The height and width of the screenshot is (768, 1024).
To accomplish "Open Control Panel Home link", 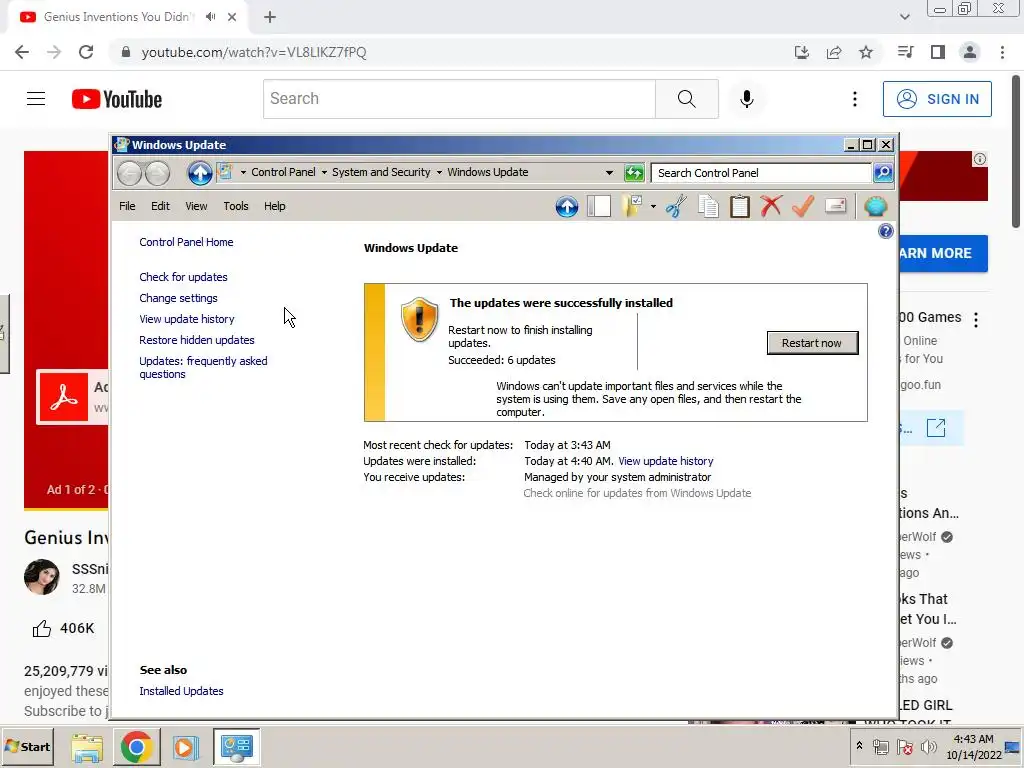I will pos(186,242).
